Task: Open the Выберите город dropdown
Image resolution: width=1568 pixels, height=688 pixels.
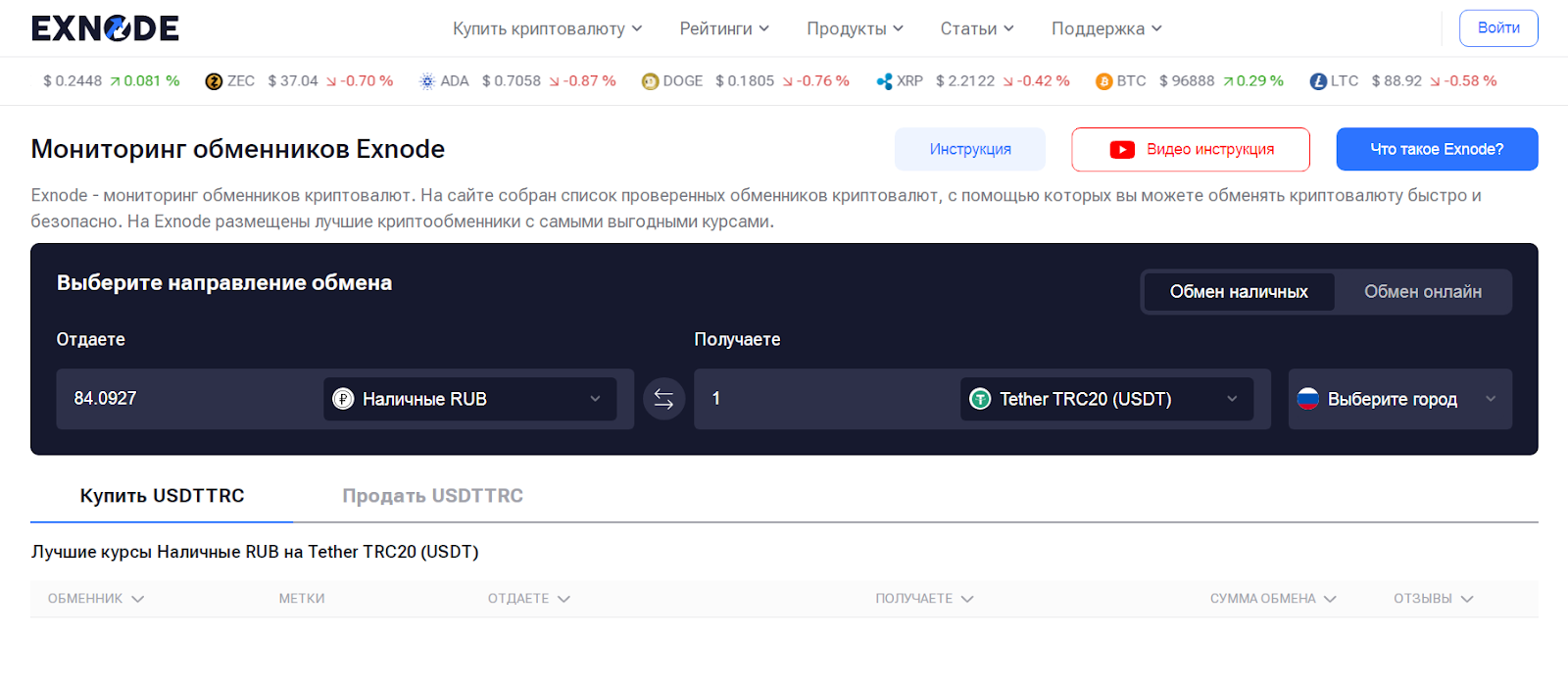Action: coord(1400,399)
